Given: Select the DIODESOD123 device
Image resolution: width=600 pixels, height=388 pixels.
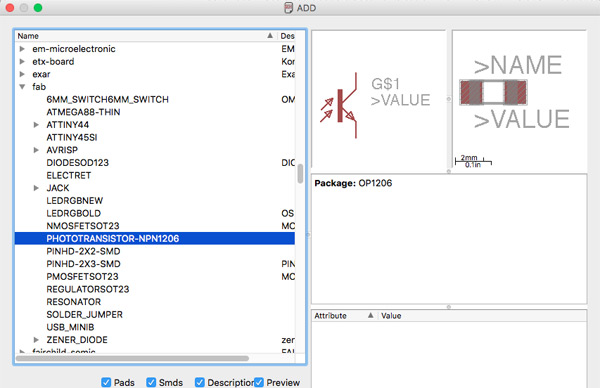Looking at the screenshot, I should point(77,163).
